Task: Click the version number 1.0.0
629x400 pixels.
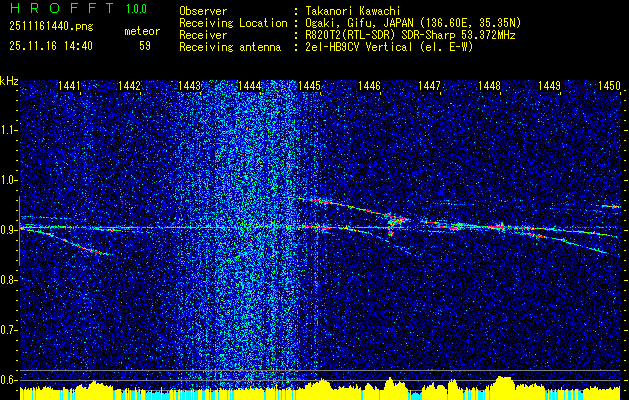Action: [x=136, y=8]
